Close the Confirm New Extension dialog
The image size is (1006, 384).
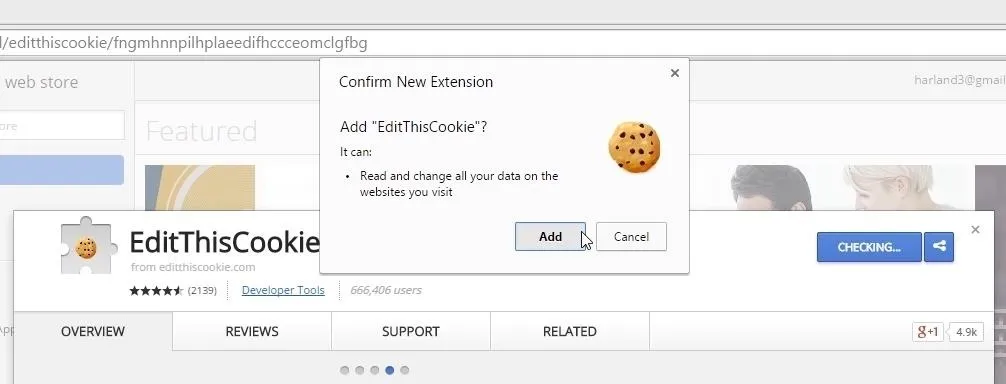[x=674, y=73]
